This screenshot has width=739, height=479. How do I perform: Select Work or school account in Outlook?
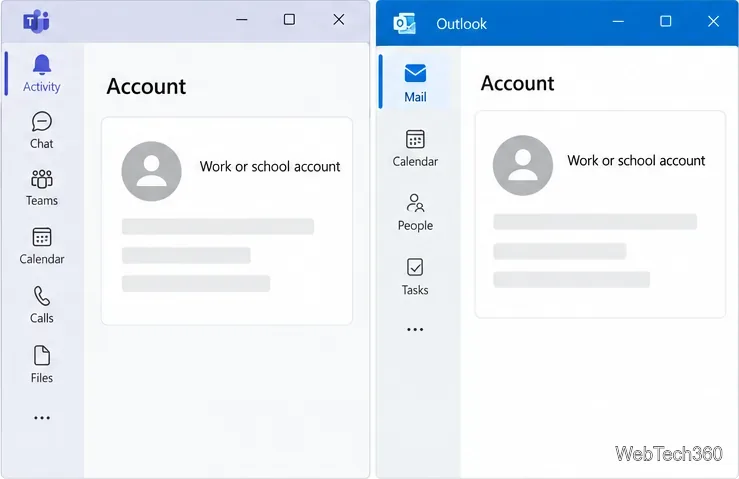pyautogui.click(x=636, y=160)
